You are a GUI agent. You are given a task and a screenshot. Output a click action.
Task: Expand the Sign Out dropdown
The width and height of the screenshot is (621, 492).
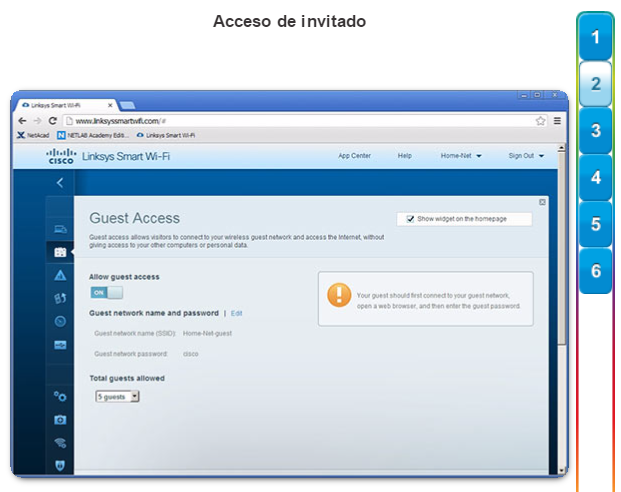[x=526, y=156]
